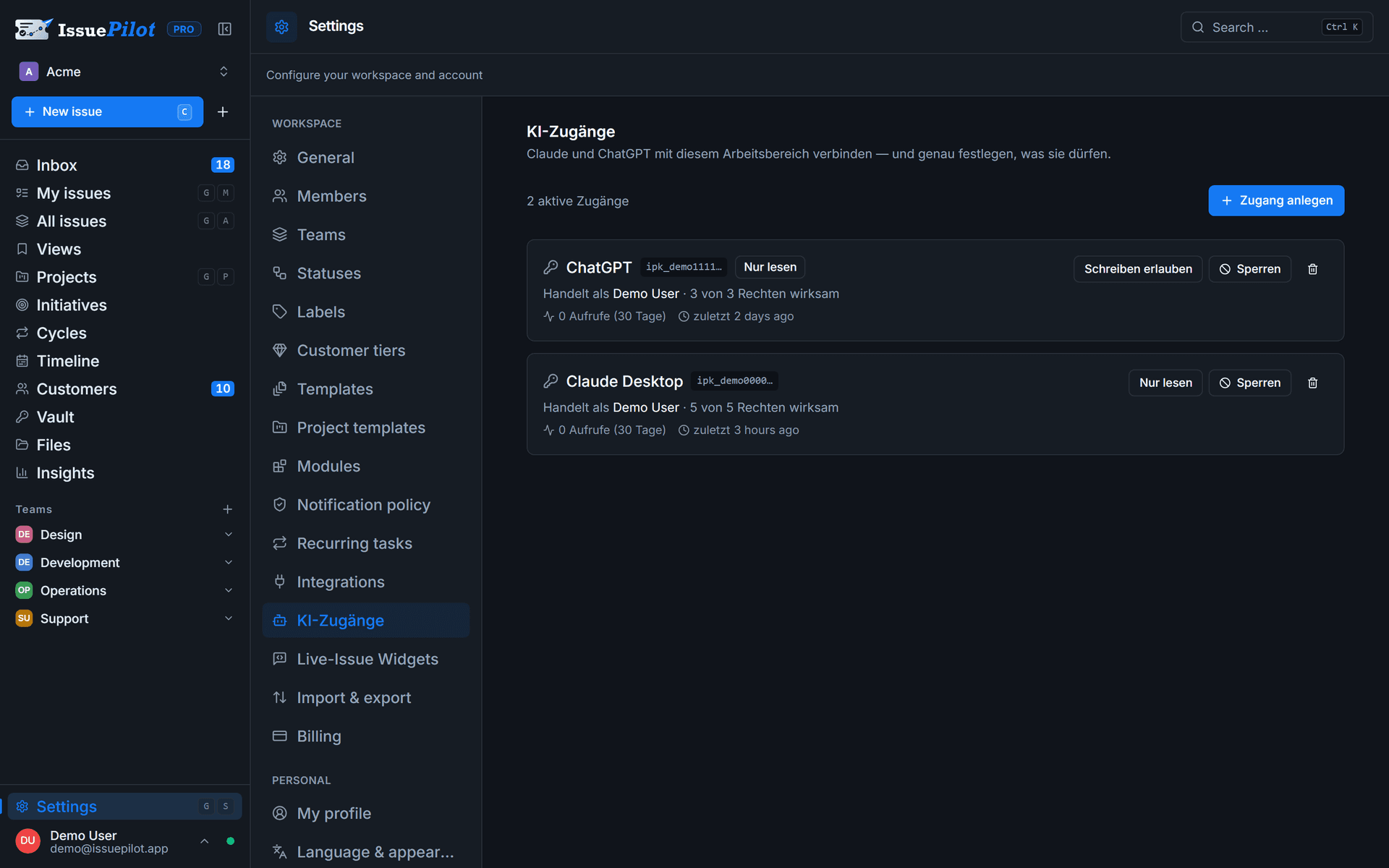Viewport: 1389px width, 868px height.
Task: Expand the Design team
Action: 229,535
